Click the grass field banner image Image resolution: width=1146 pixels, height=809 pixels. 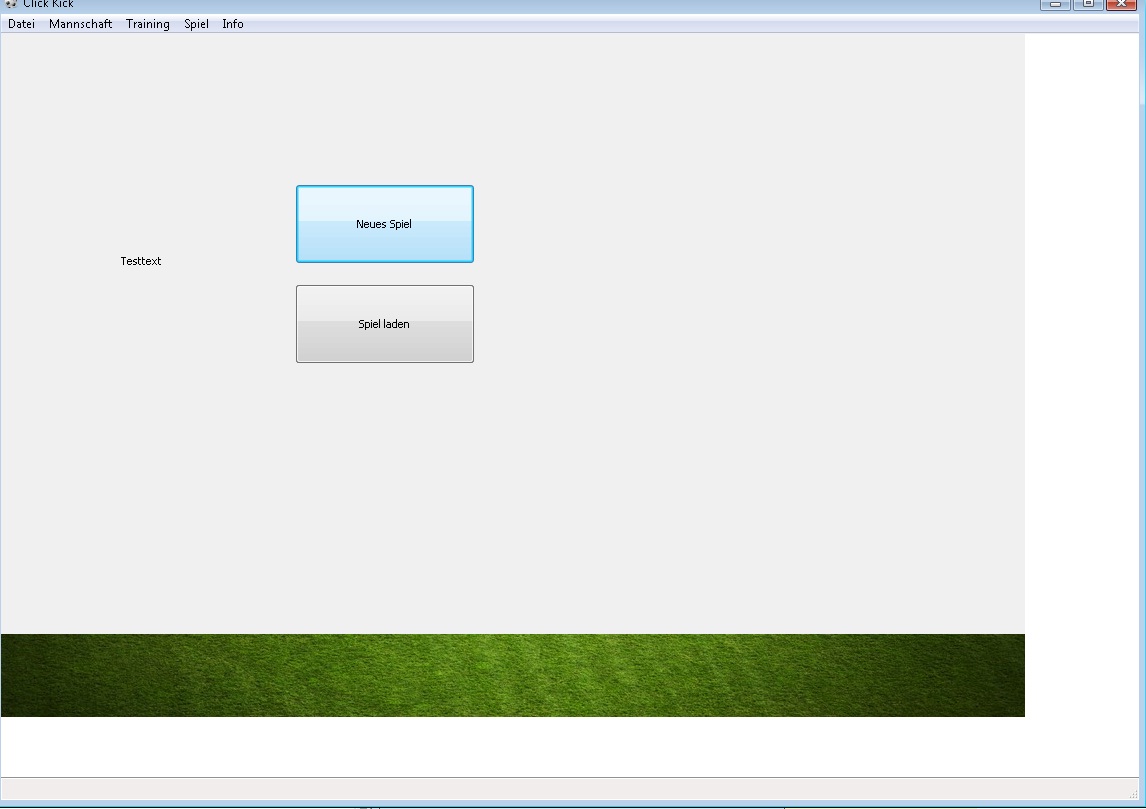tap(512, 675)
